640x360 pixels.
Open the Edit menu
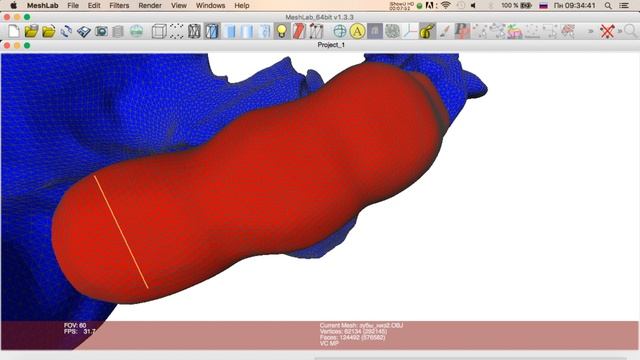tap(94, 5)
